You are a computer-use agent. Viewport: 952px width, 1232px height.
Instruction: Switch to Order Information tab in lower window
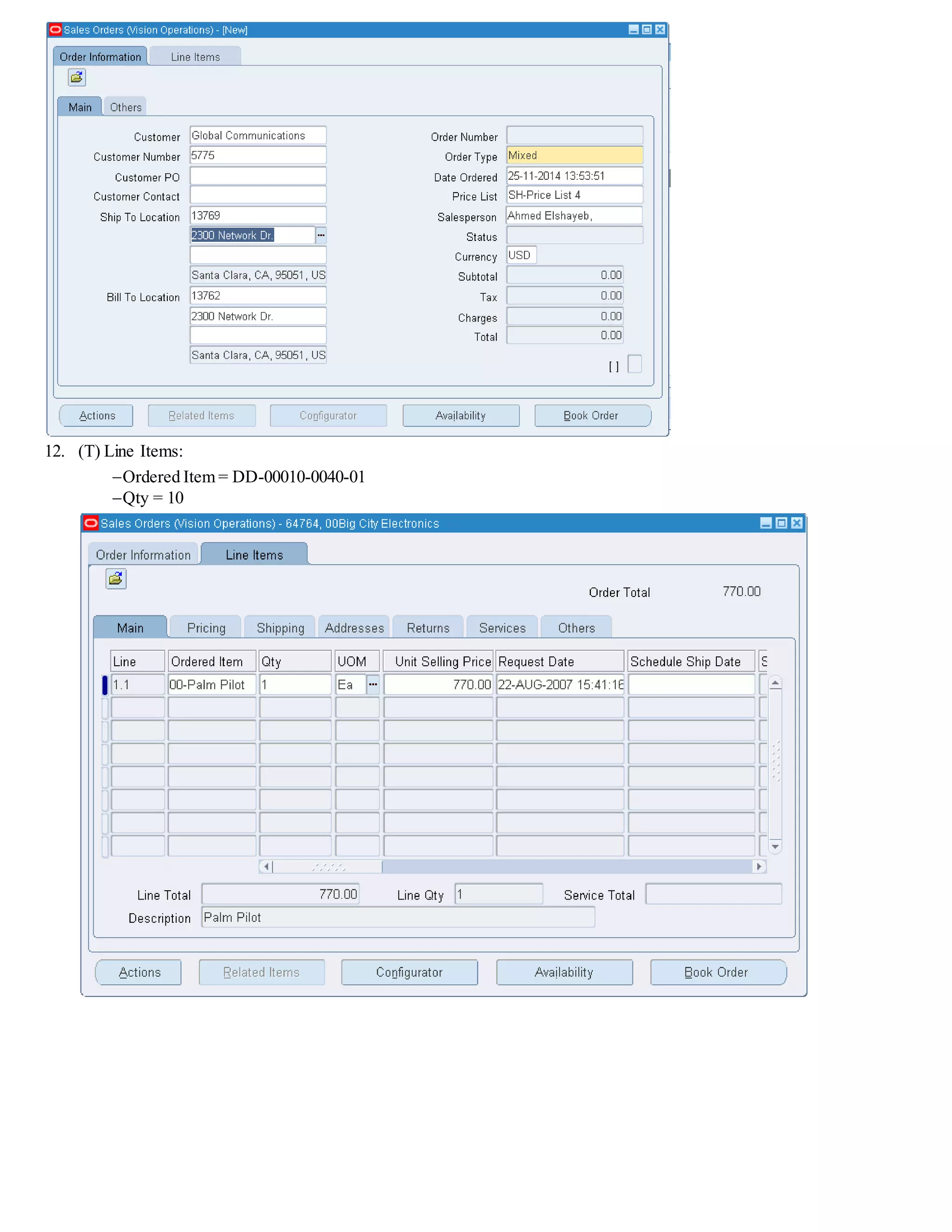coord(143,555)
